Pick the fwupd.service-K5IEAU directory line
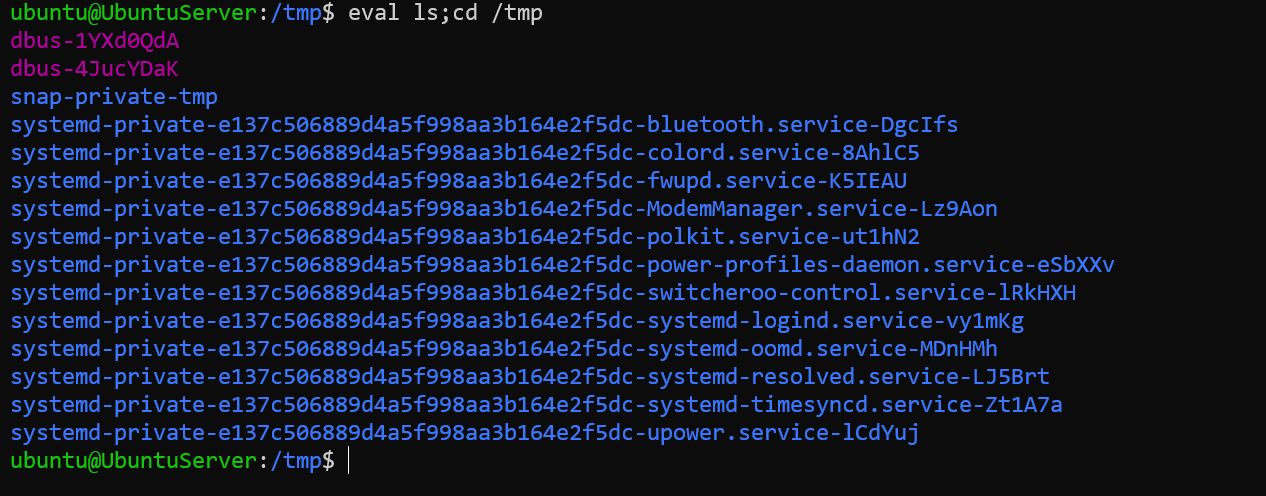 click(459, 182)
